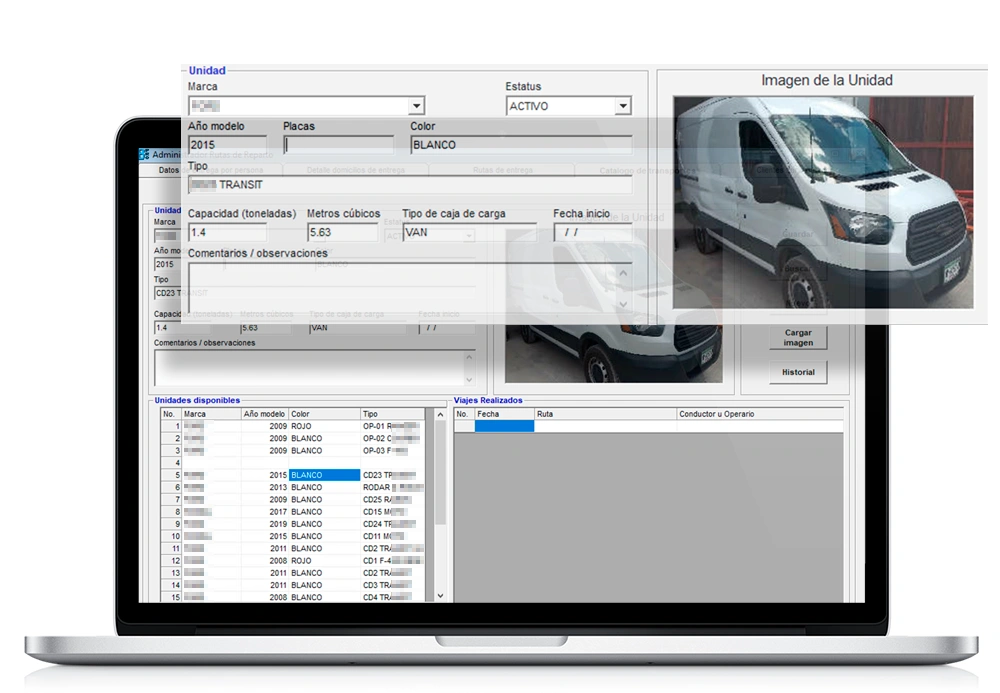
Task: Click the Marca column header in Unidades disponibles
Action: pyautogui.click(x=211, y=414)
